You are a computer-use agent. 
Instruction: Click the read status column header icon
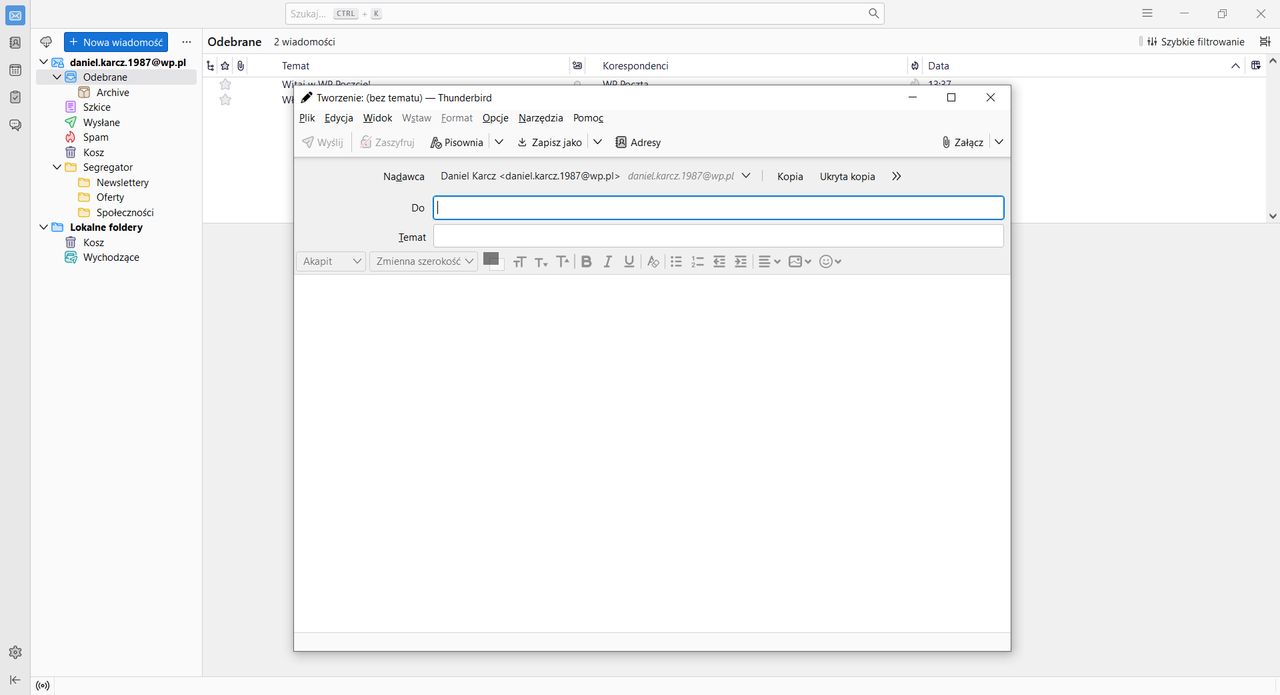tap(577, 66)
